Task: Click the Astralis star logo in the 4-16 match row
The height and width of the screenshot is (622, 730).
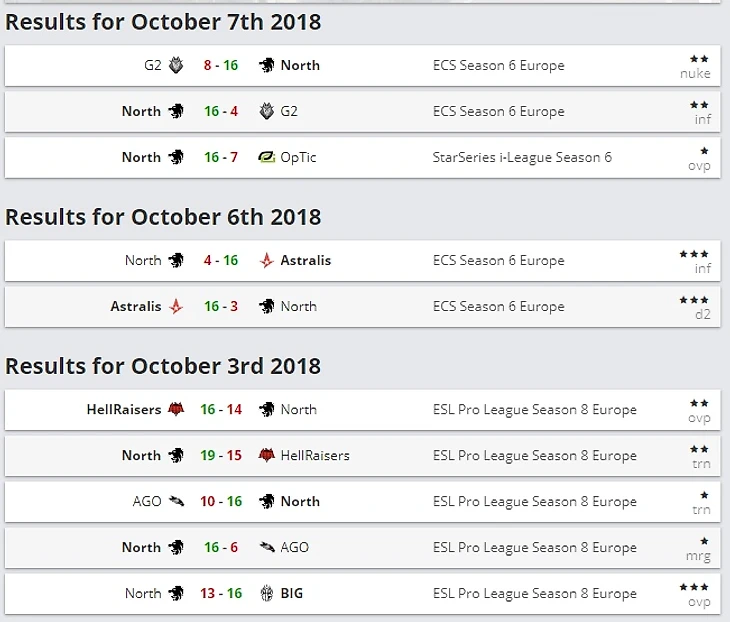Action: coord(267,260)
